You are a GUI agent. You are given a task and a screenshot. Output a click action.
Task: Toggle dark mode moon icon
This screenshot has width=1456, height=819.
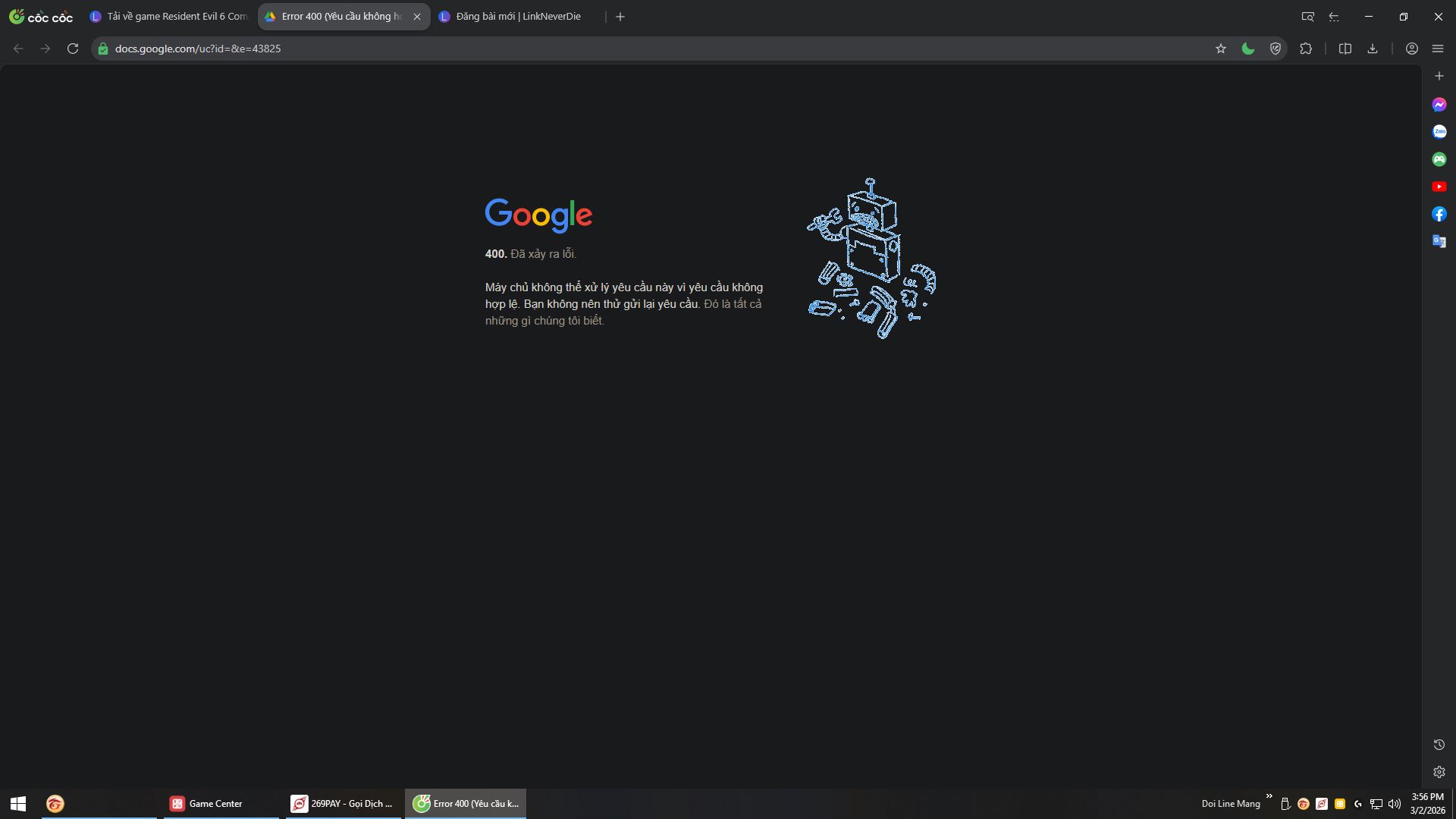(1247, 49)
